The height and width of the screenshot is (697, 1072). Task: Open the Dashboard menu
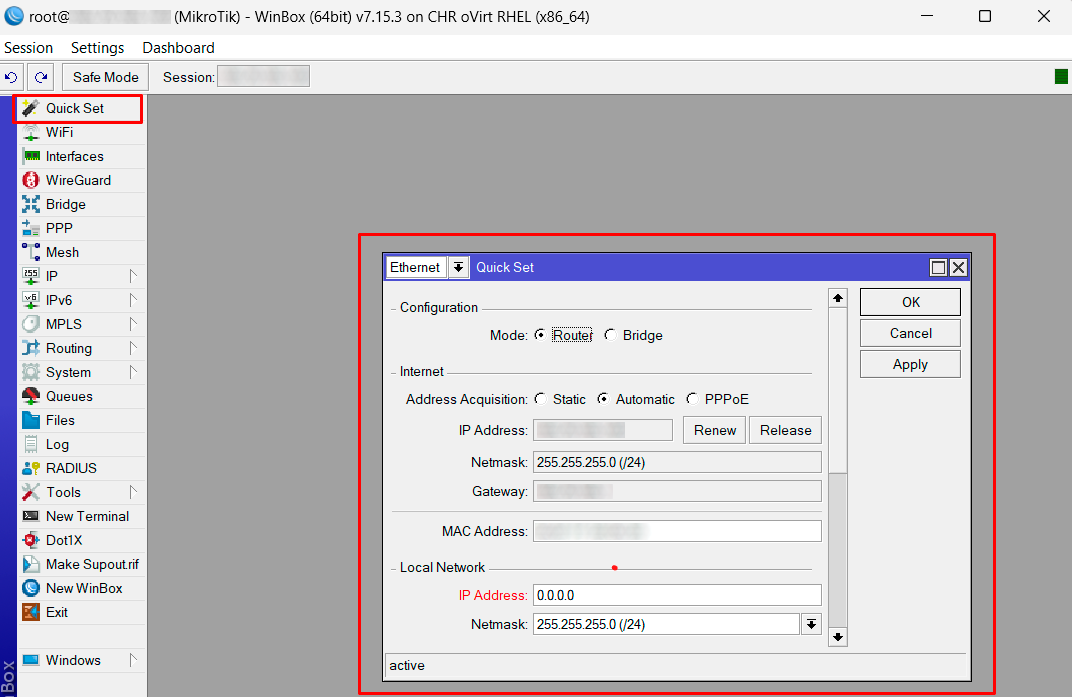click(x=178, y=48)
